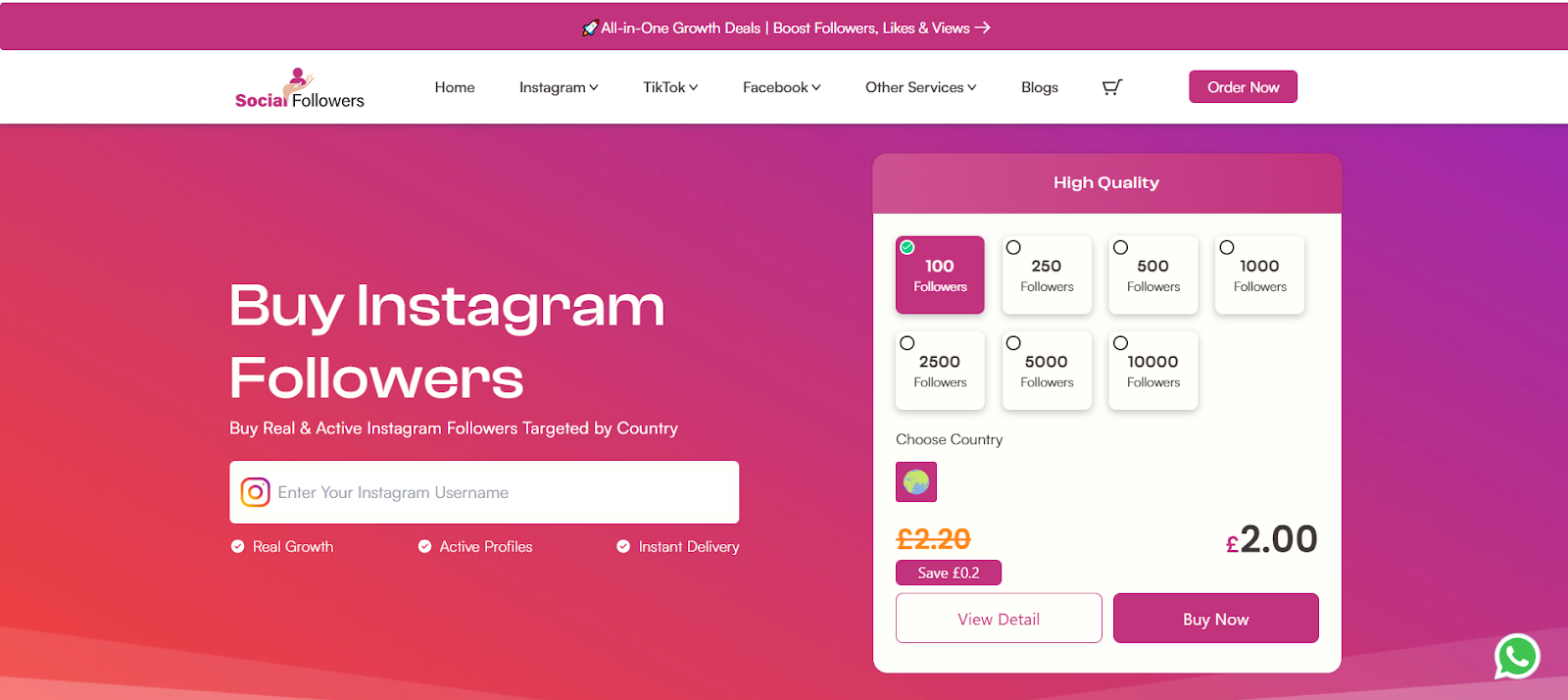Select the 5000 Followers radio option

point(1013,343)
